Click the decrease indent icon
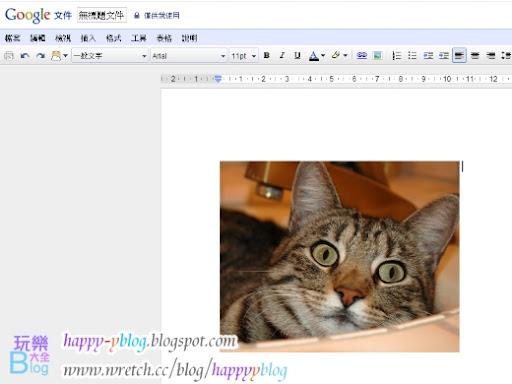 [428, 55]
